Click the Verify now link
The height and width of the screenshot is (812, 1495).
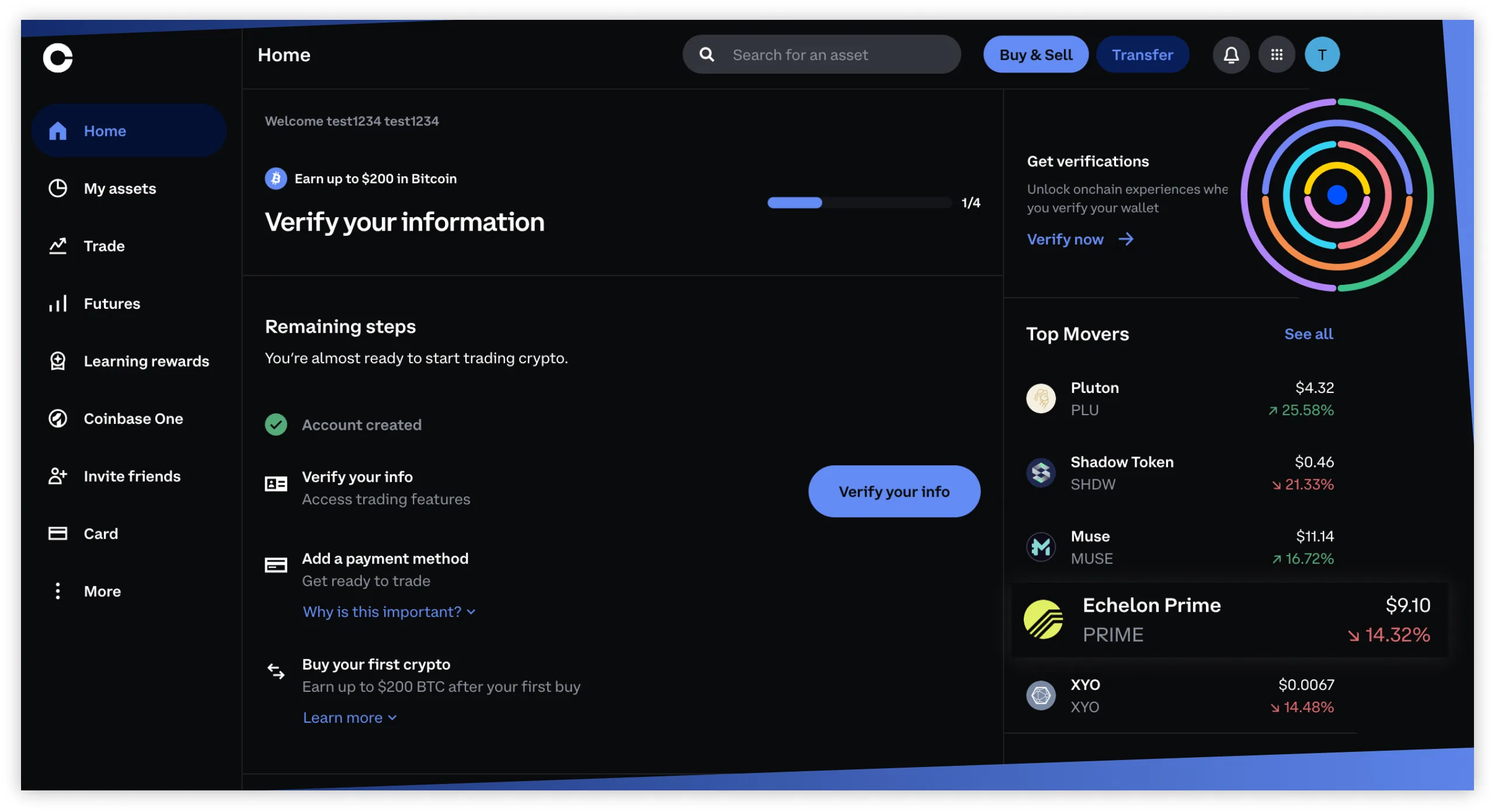tap(1079, 238)
